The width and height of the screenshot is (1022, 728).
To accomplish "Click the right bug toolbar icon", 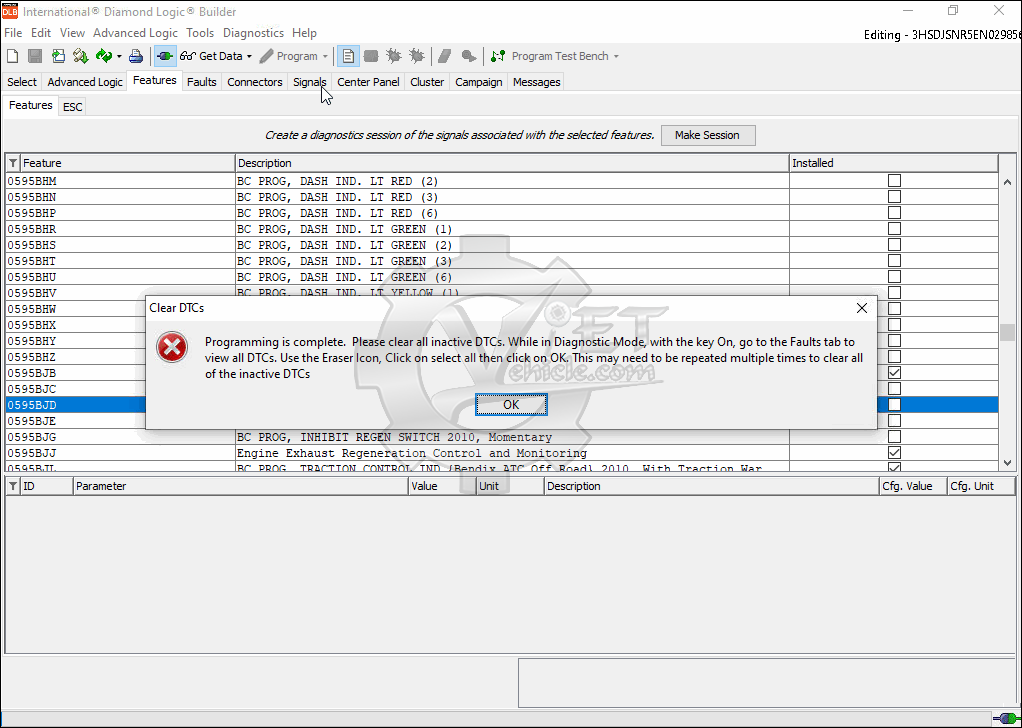I will tap(416, 56).
